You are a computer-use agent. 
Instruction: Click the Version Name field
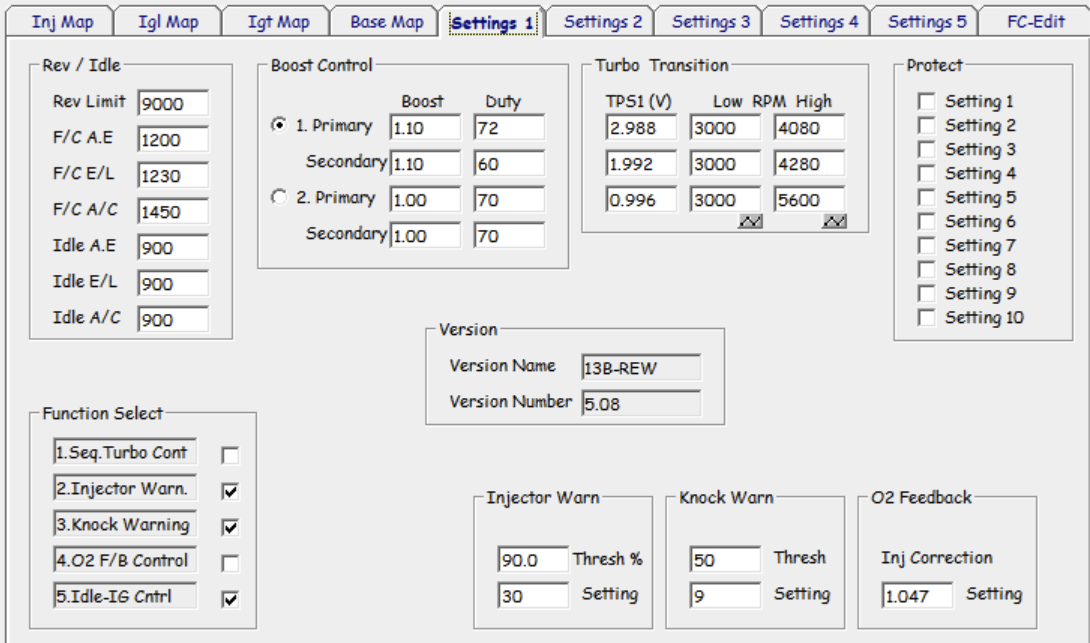click(x=640, y=368)
